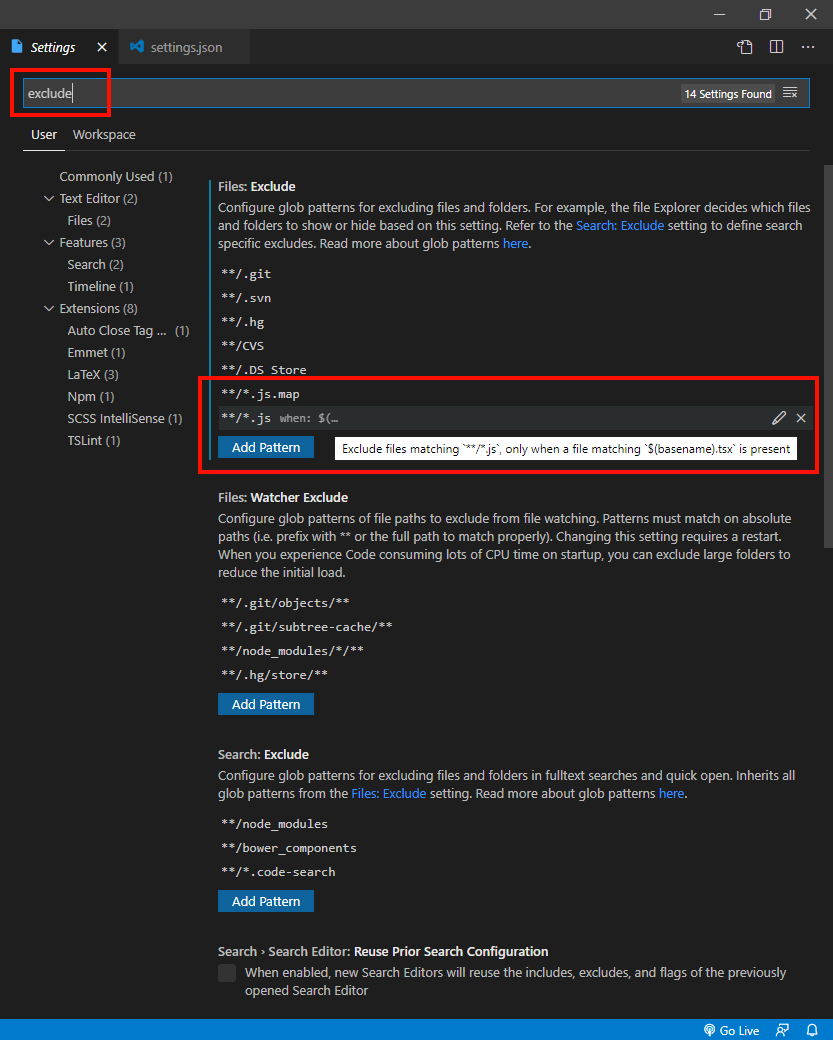Select Npm in the Extensions list

pos(86,396)
